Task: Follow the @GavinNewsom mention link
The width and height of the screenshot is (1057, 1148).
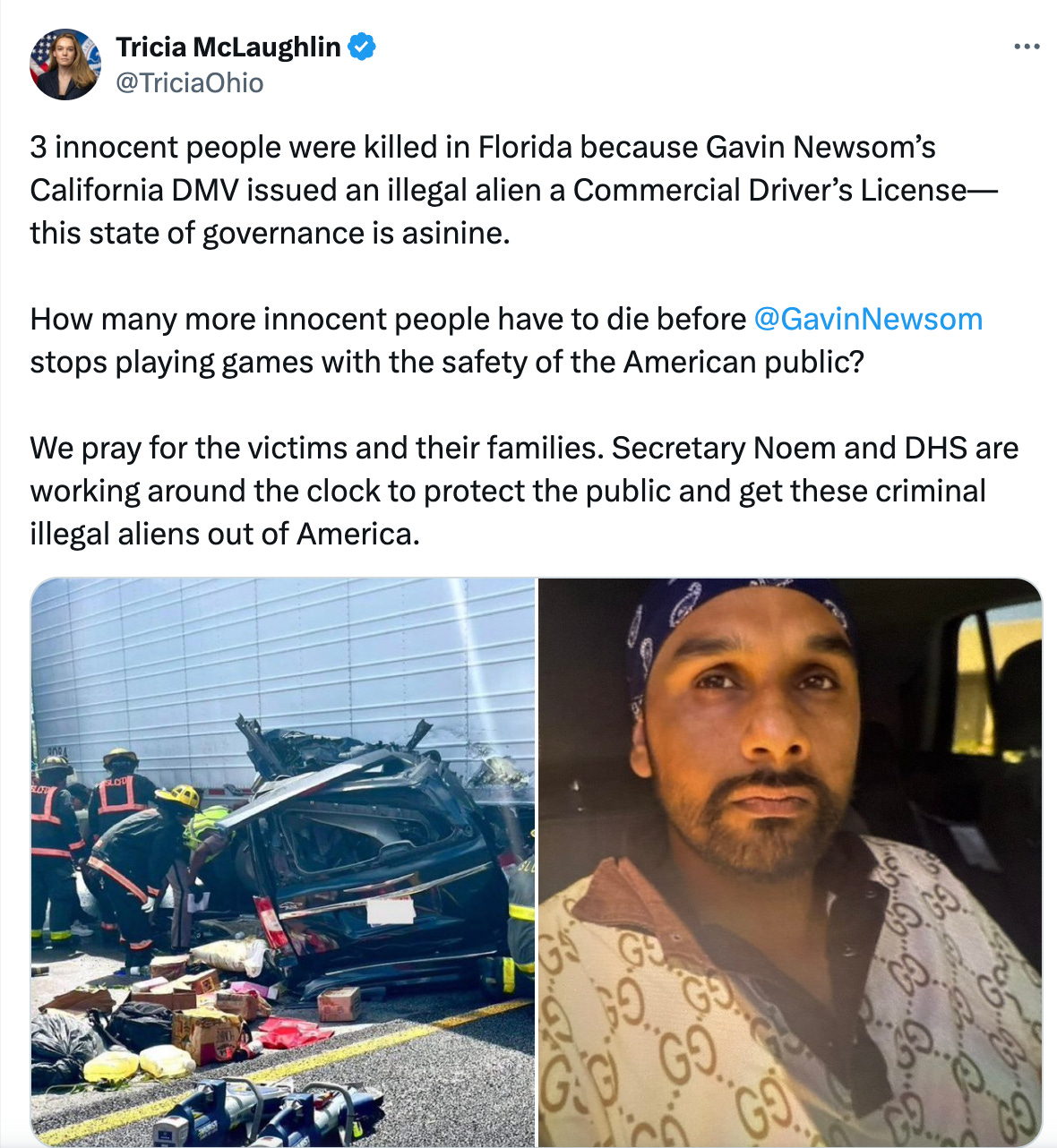Action: coord(868,319)
